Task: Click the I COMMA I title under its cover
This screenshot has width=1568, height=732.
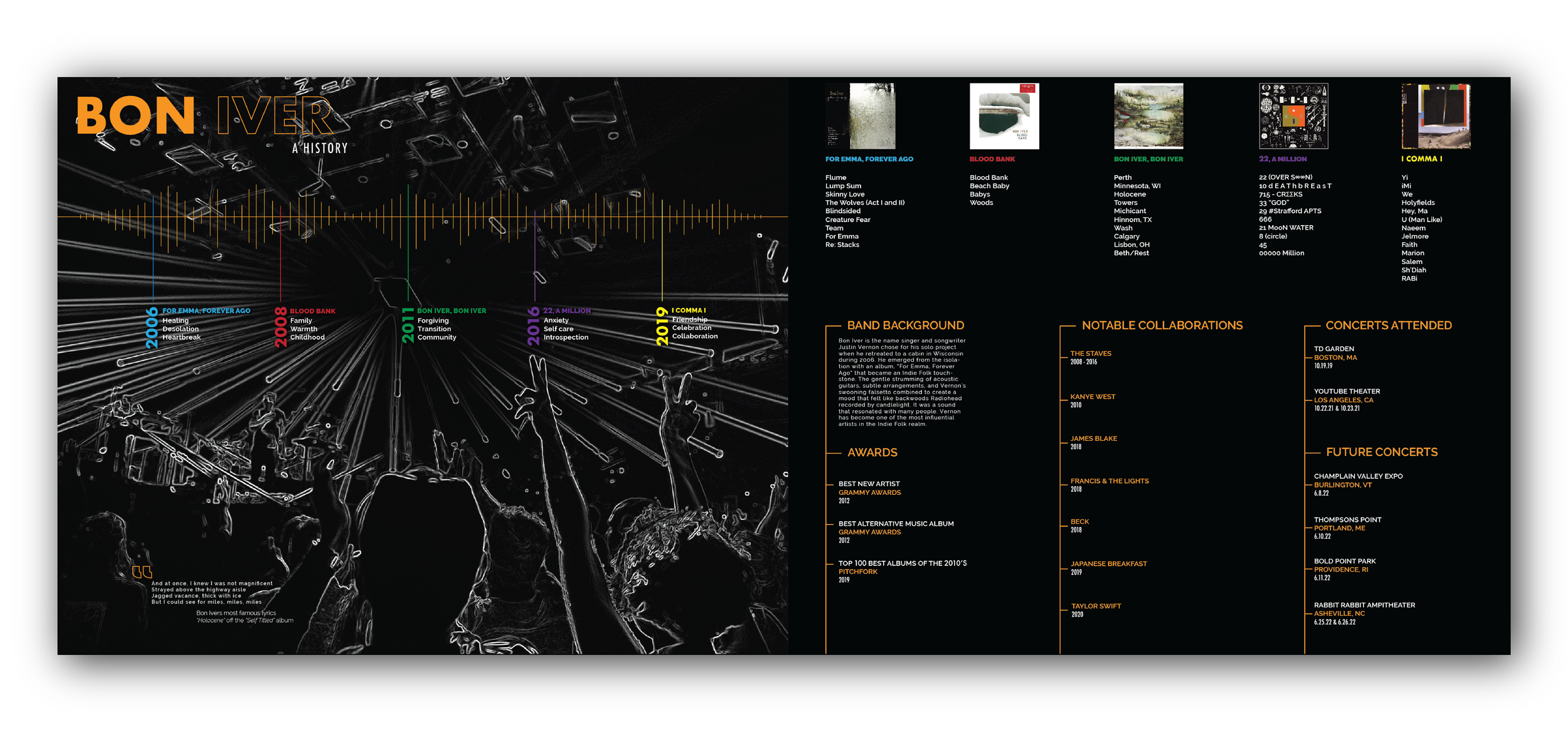Action: tap(1421, 159)
